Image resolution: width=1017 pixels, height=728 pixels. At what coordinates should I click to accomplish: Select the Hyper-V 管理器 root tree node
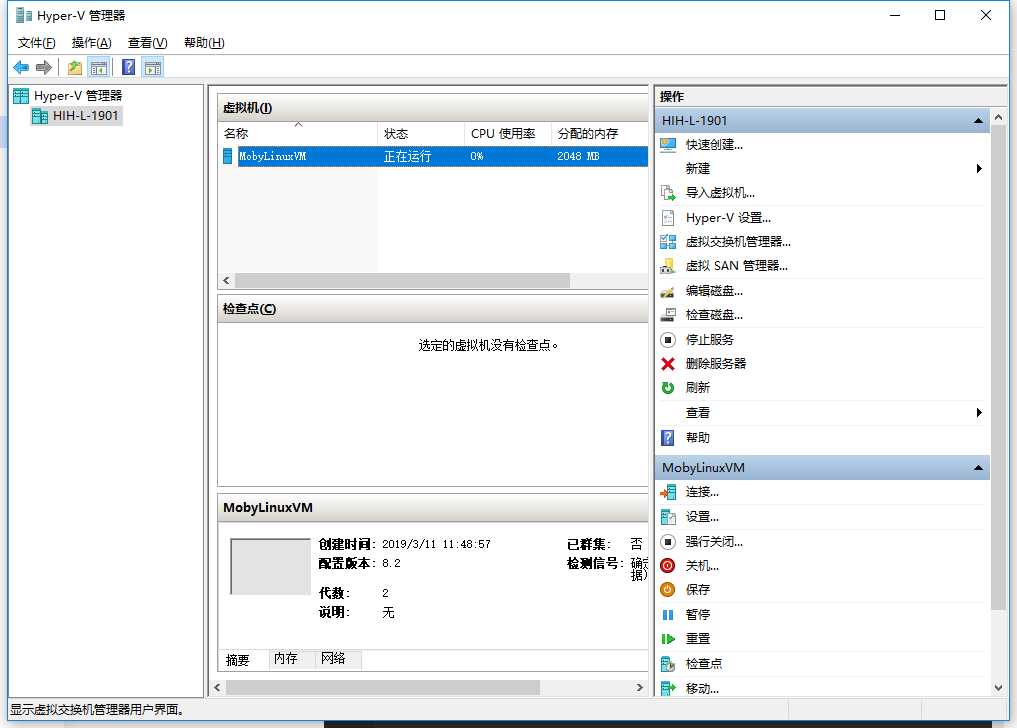pos(78,95)
